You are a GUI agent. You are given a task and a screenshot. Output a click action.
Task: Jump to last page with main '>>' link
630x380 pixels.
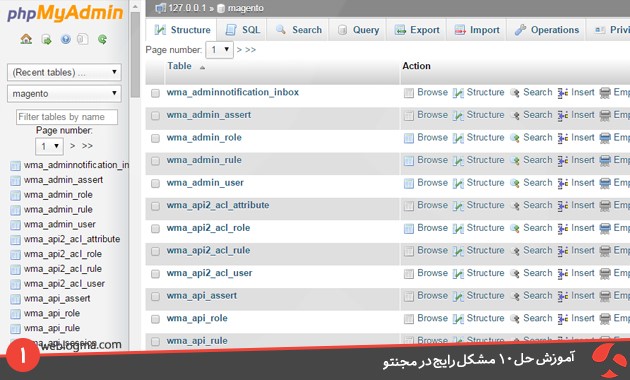click(251, 50)
